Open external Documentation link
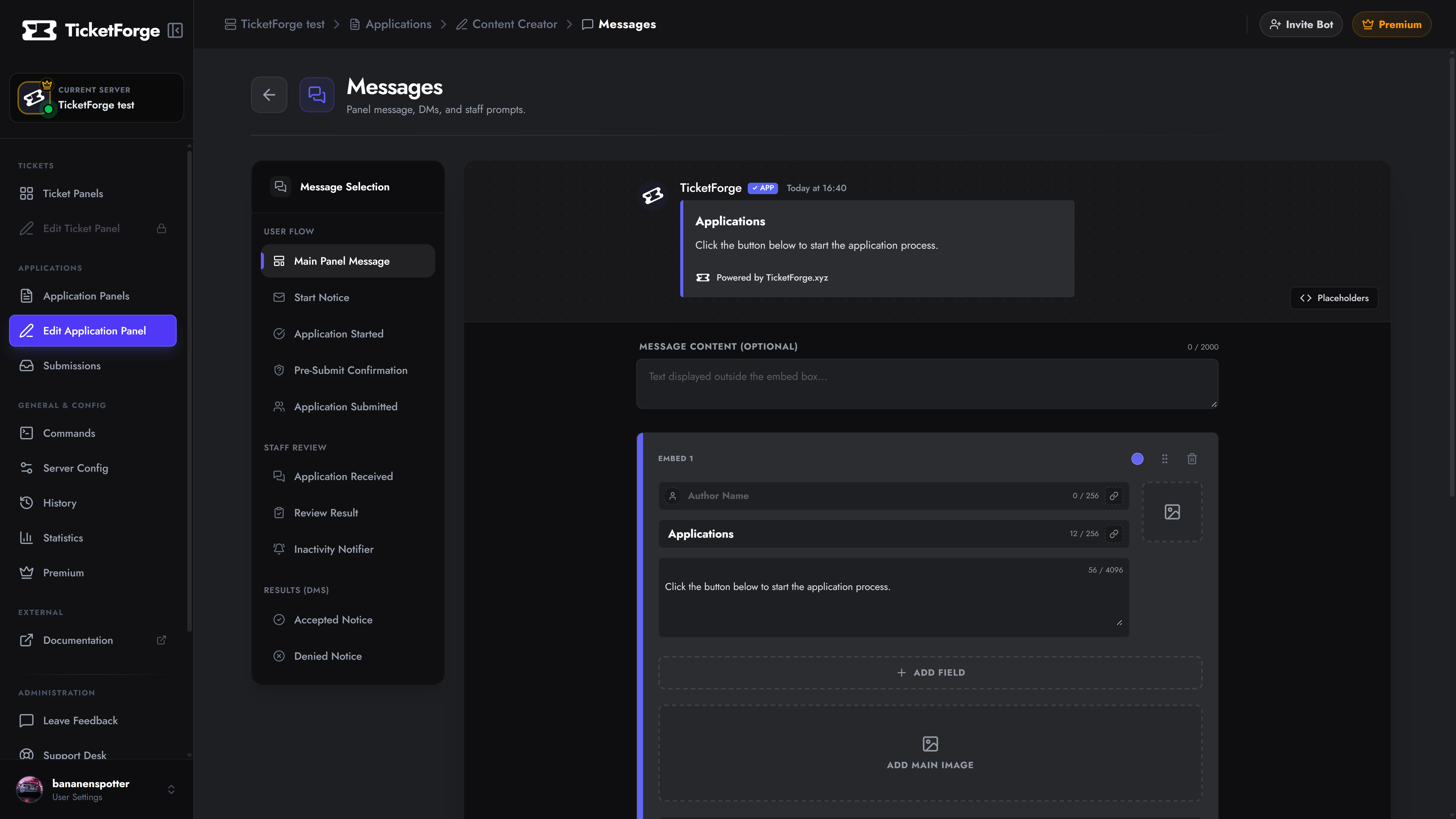 93,640
